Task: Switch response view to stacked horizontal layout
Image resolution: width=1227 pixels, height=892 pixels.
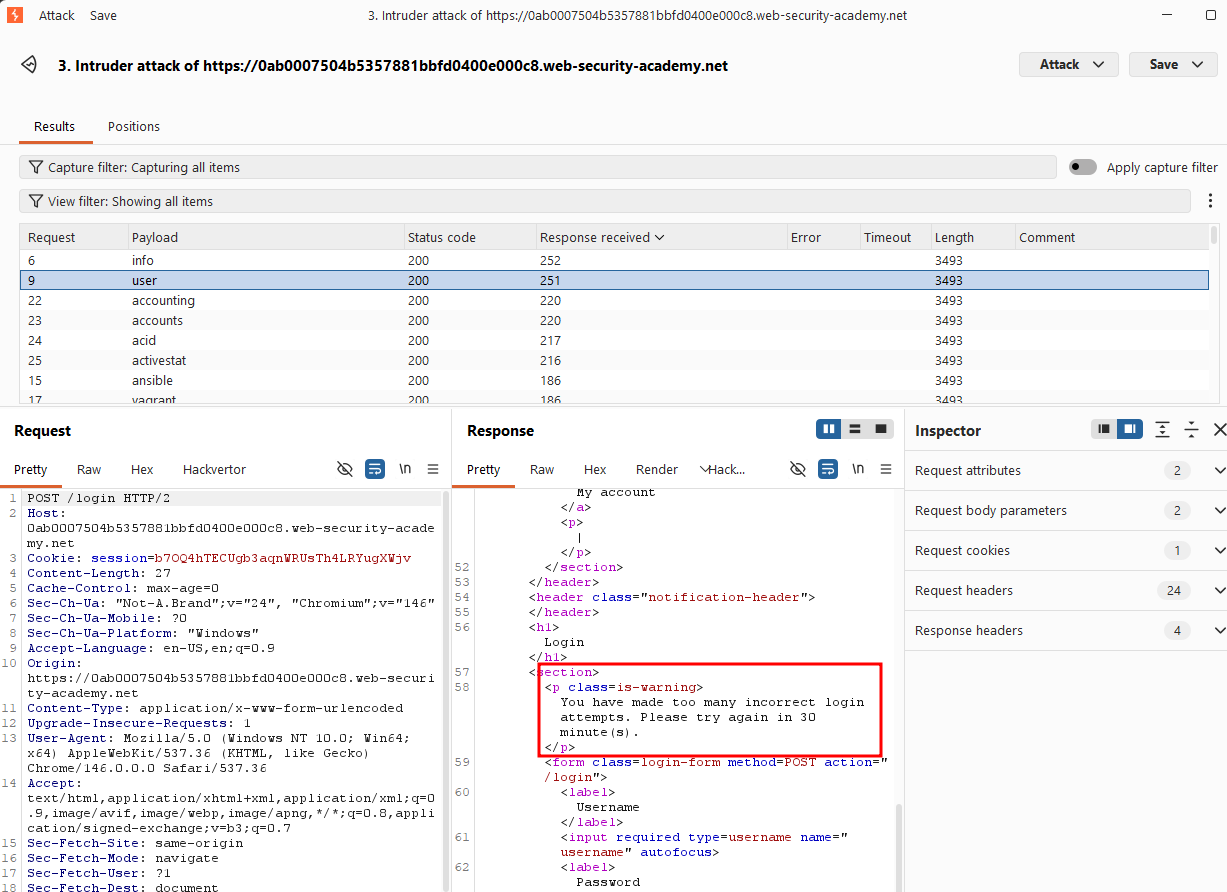Action: (854, 429)
